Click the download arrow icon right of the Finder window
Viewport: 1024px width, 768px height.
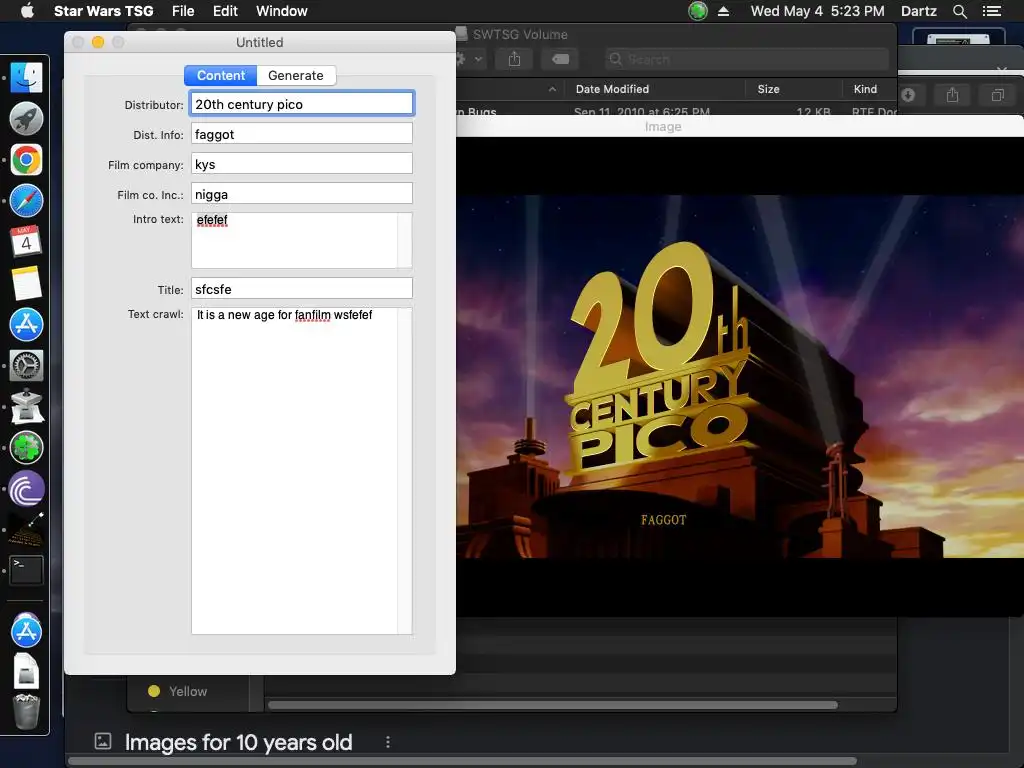coord(908,95)
